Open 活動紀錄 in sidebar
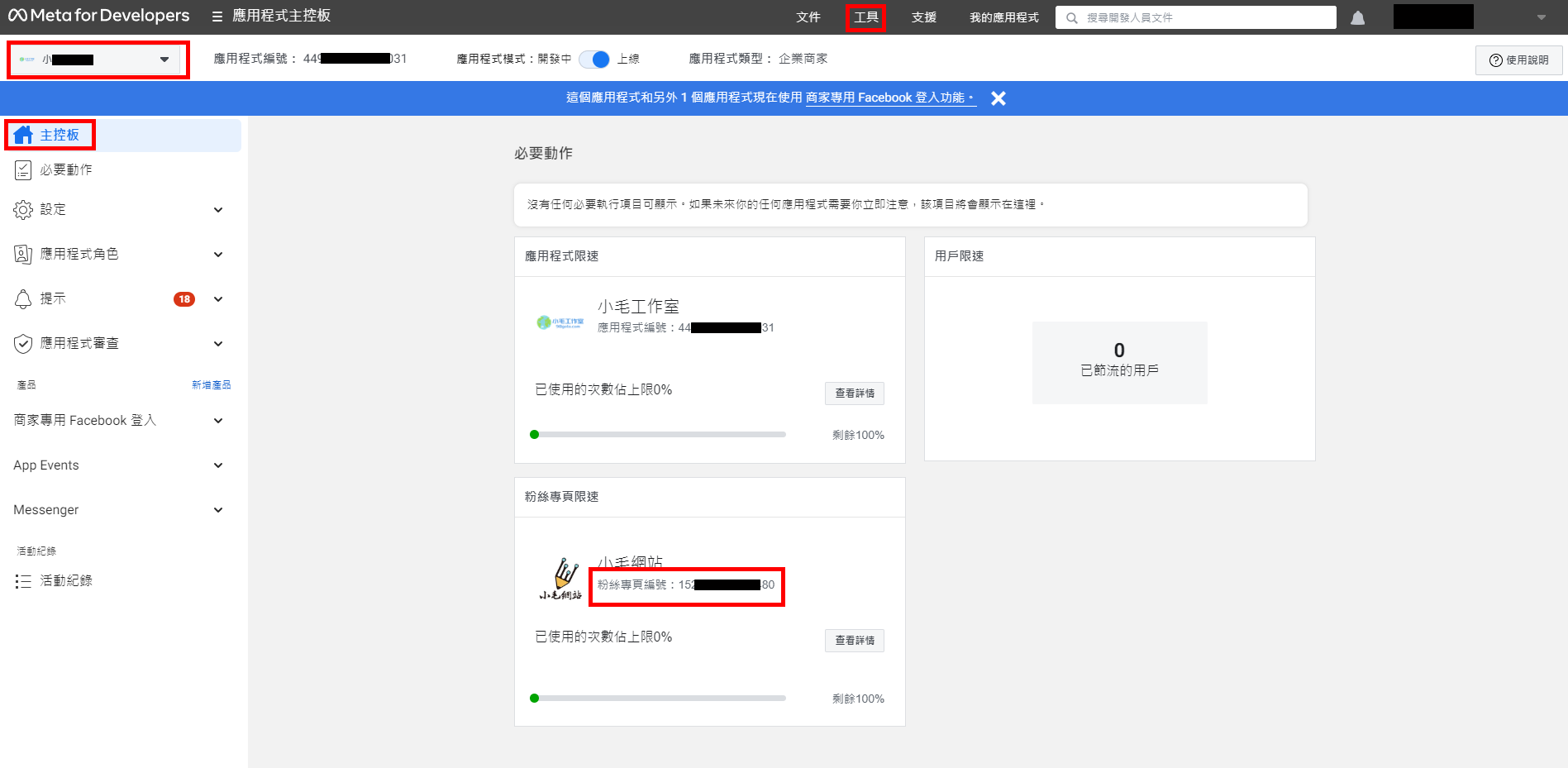Screen dimensions: 1568x768 coord(66,581)
